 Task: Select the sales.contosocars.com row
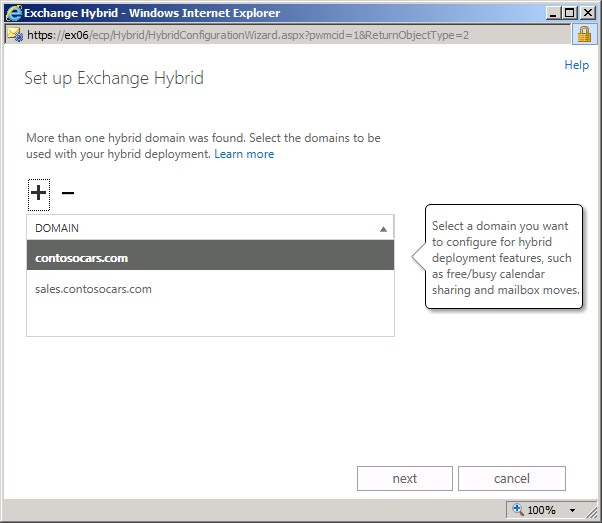click(210, 289)
